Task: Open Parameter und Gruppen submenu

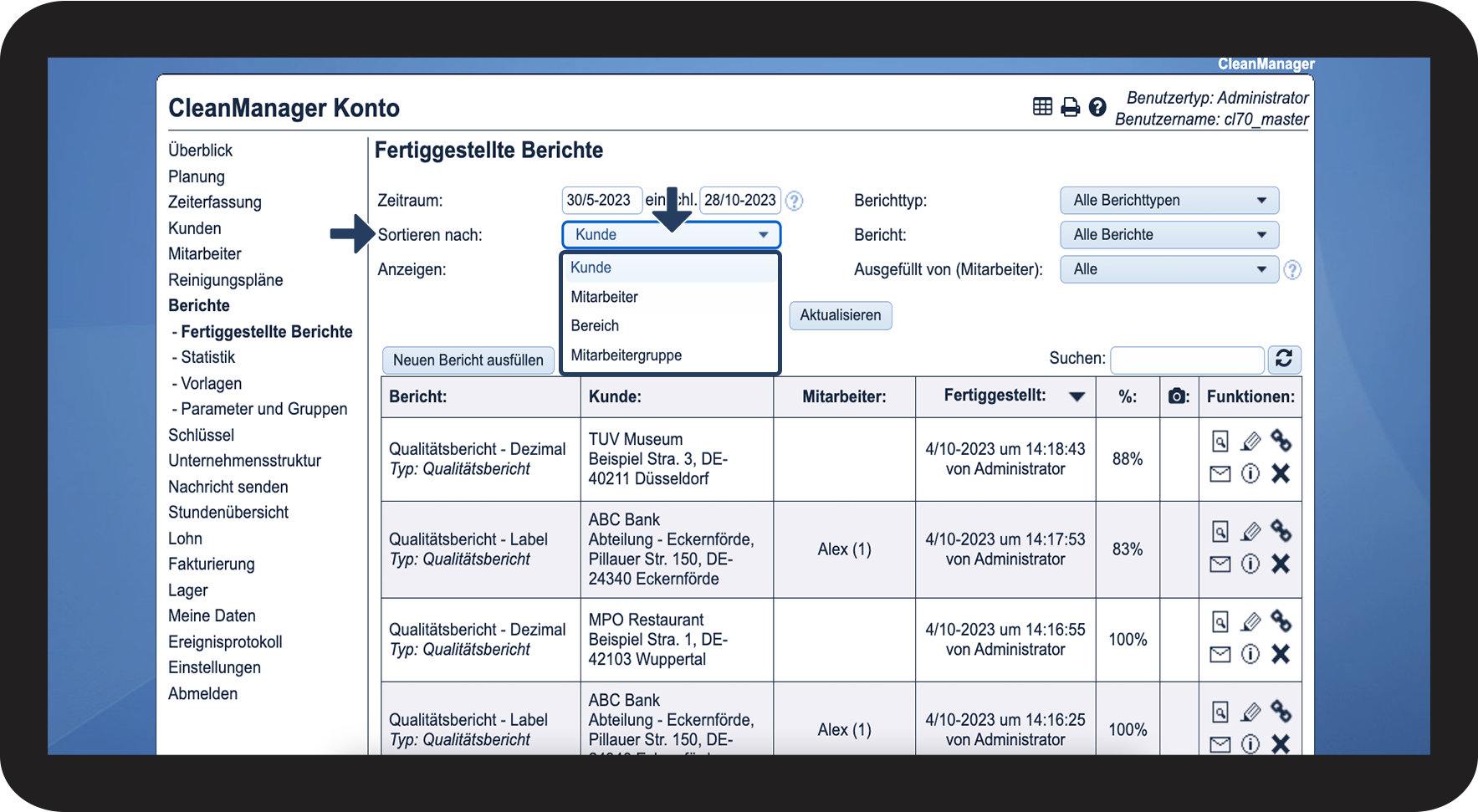Action: point(264,409)
